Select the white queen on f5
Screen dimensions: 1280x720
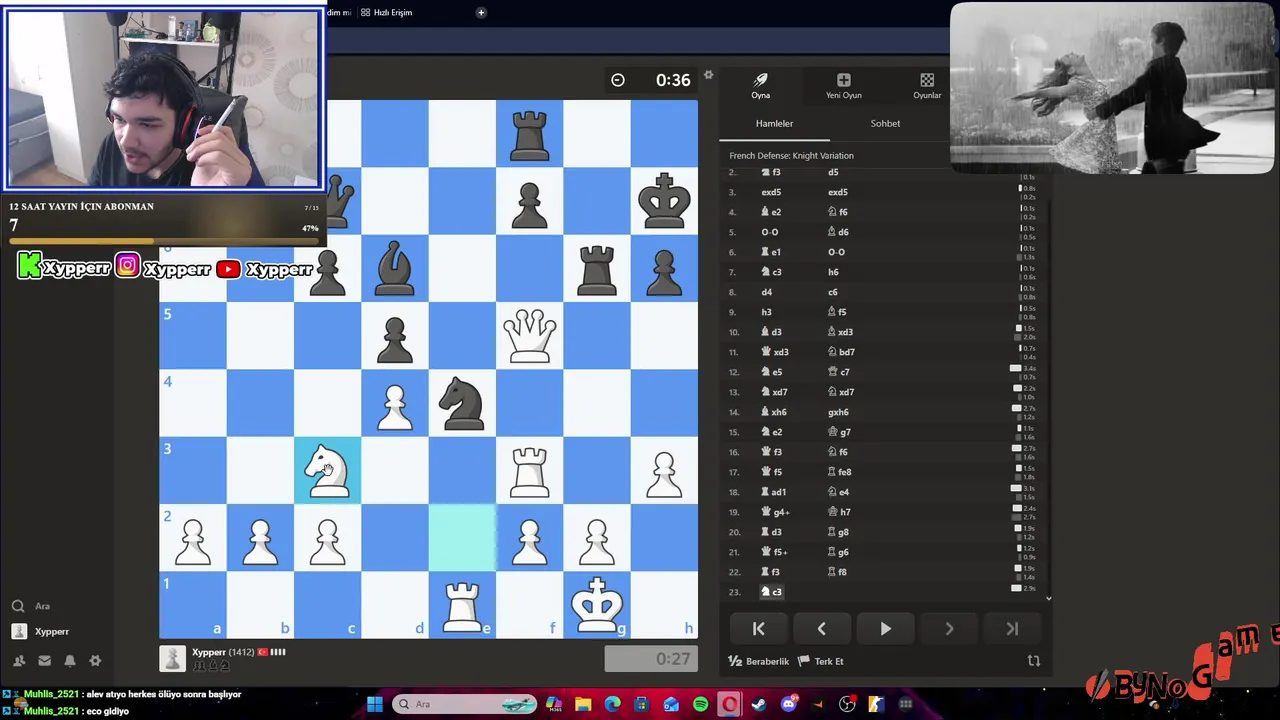(529, 335)
